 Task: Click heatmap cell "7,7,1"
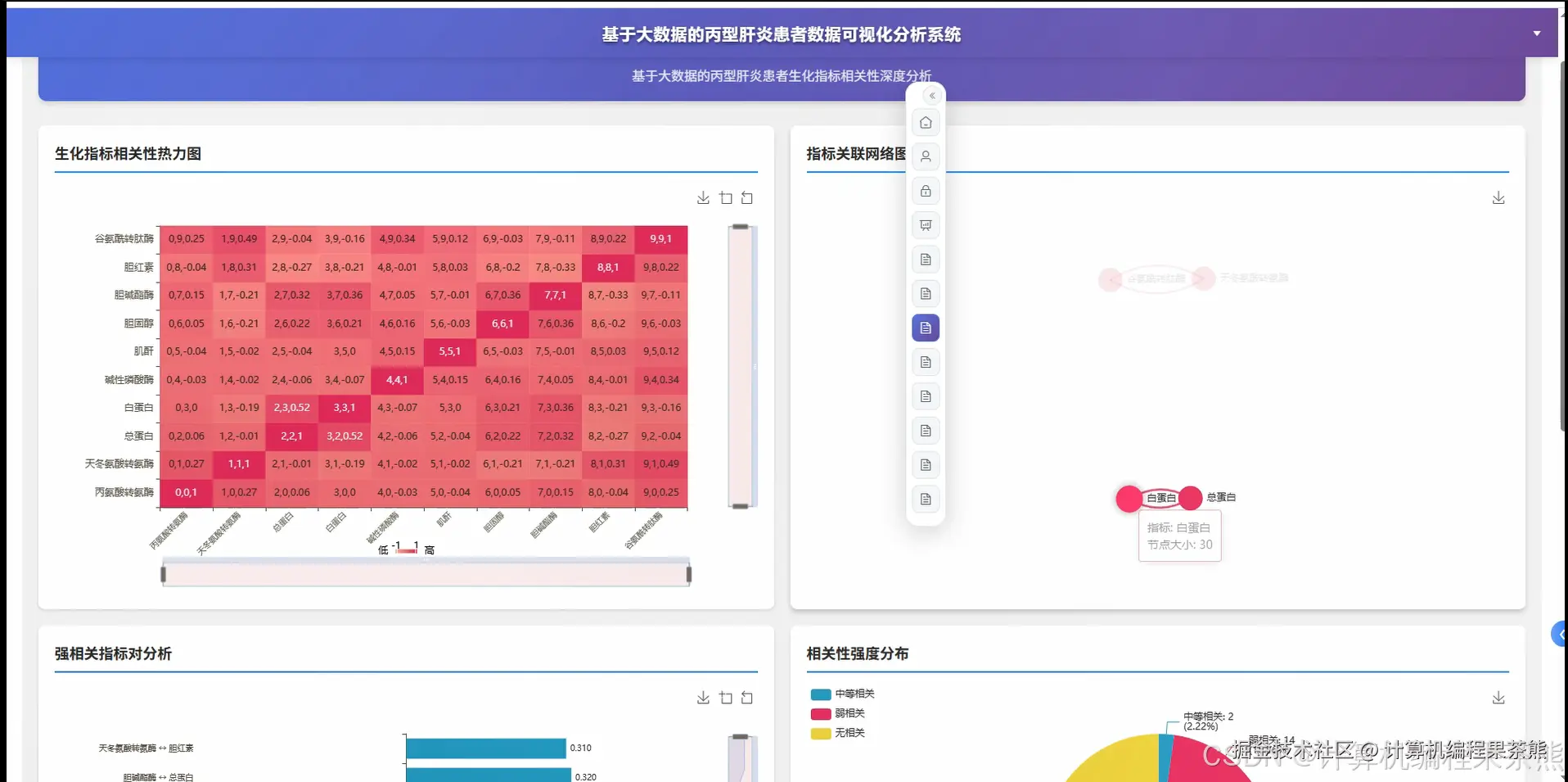(x=556, y=295)
